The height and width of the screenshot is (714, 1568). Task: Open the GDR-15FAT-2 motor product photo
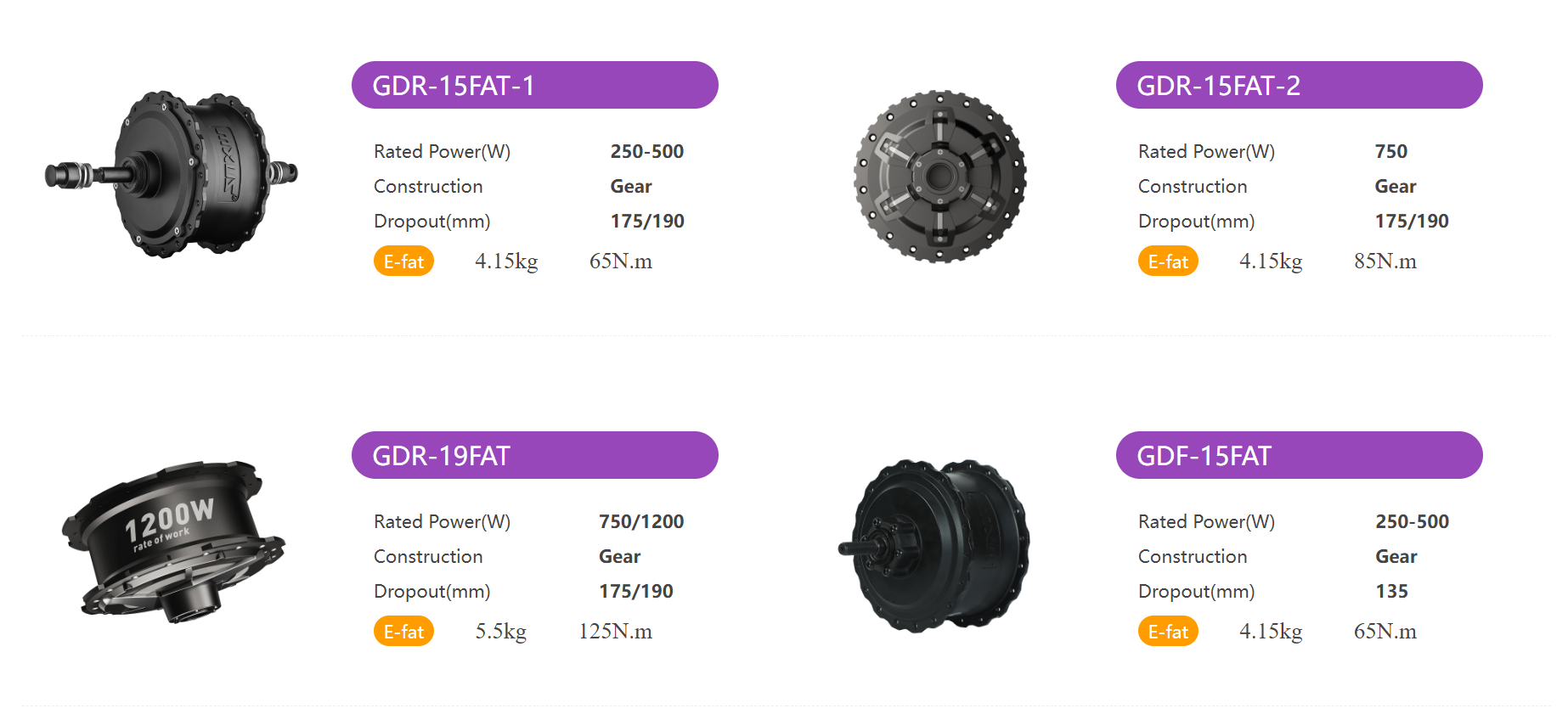pos(939,177)
